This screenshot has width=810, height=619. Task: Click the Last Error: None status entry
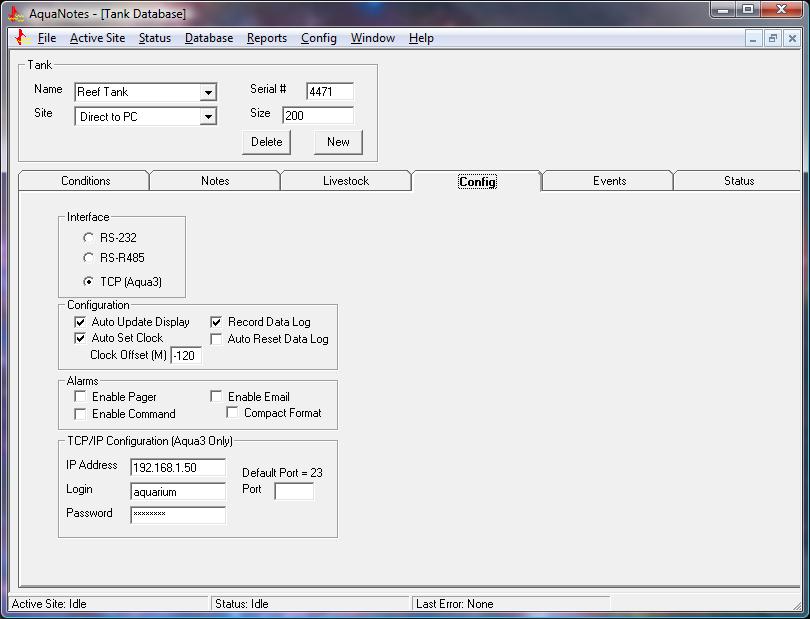[x=455, y=603]
